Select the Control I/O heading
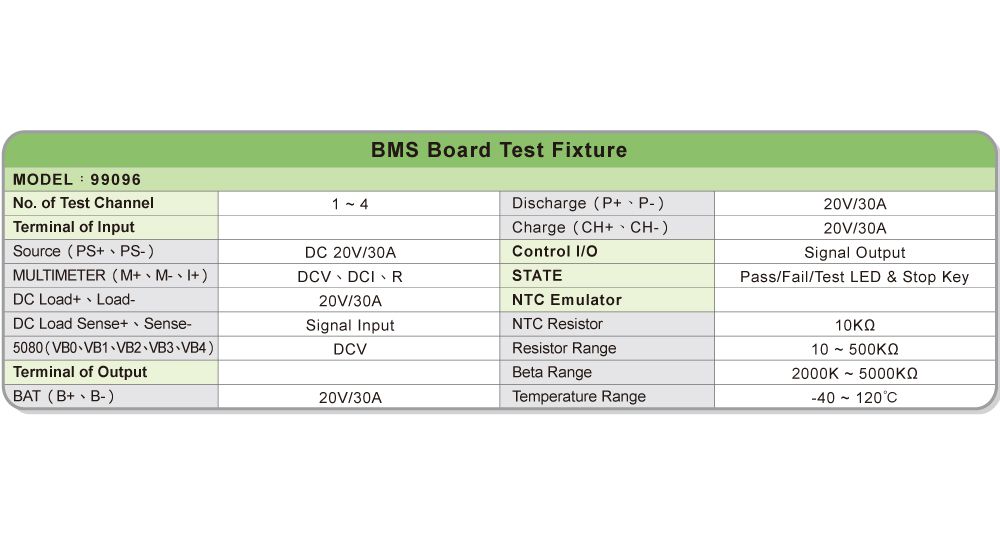 (555, 251)
